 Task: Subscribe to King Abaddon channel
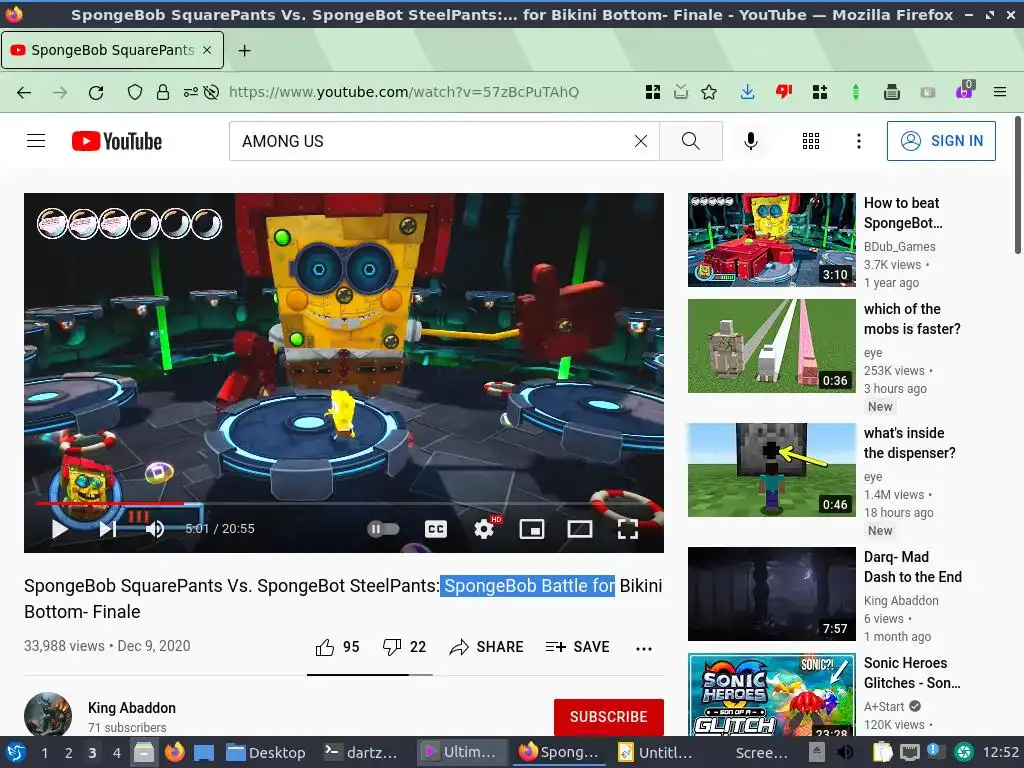pyautogui.click(x=609, y=716)
